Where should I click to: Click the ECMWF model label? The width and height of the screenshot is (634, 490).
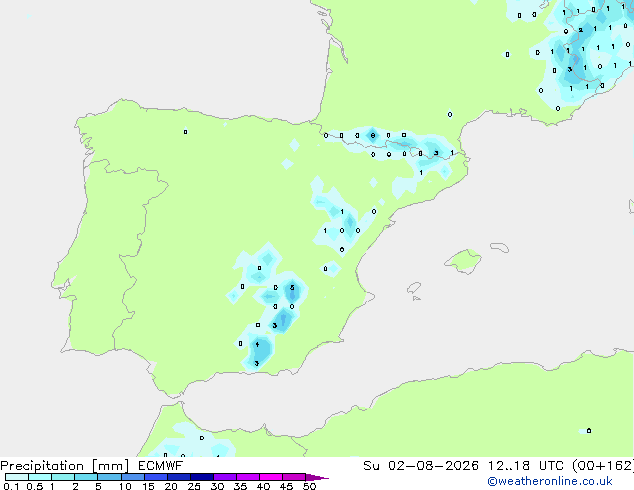(161, 466)
